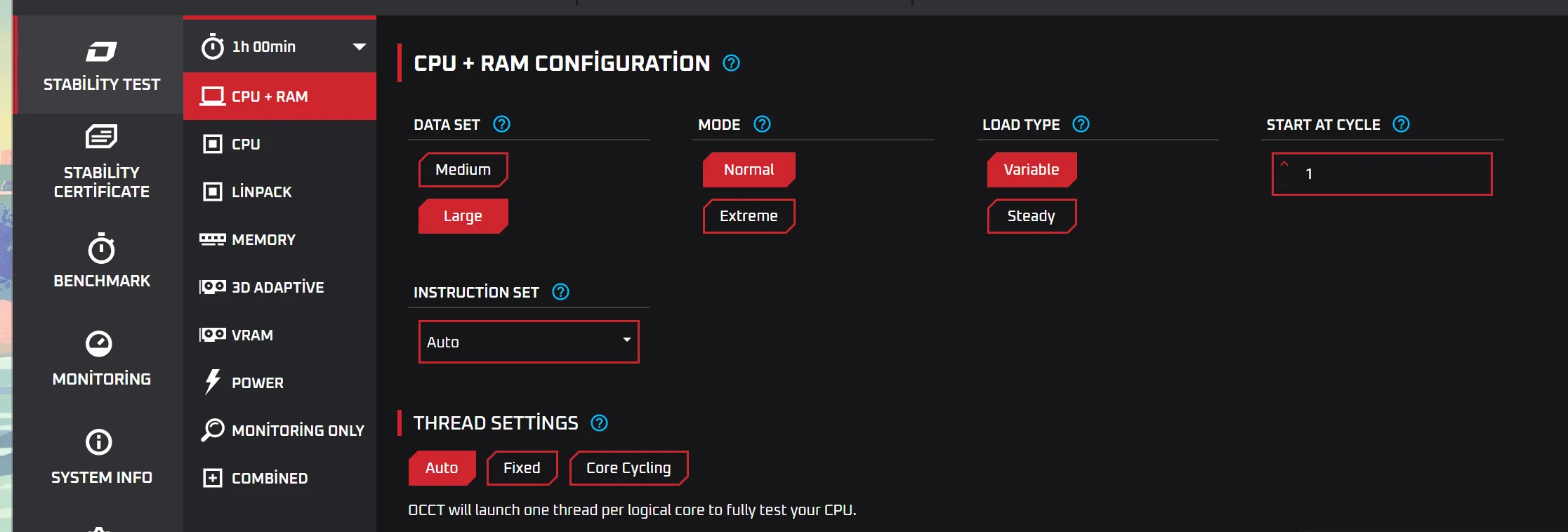Click help icon beside Load Type
The image size is (1568, 532).
(1081, 124)
